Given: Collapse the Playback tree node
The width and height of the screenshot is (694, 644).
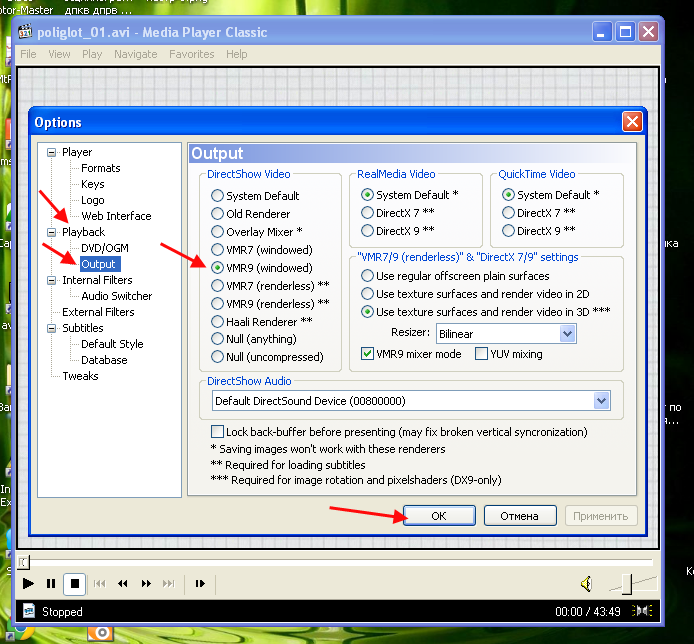Looking at the screenshot, I should [51, 232].
